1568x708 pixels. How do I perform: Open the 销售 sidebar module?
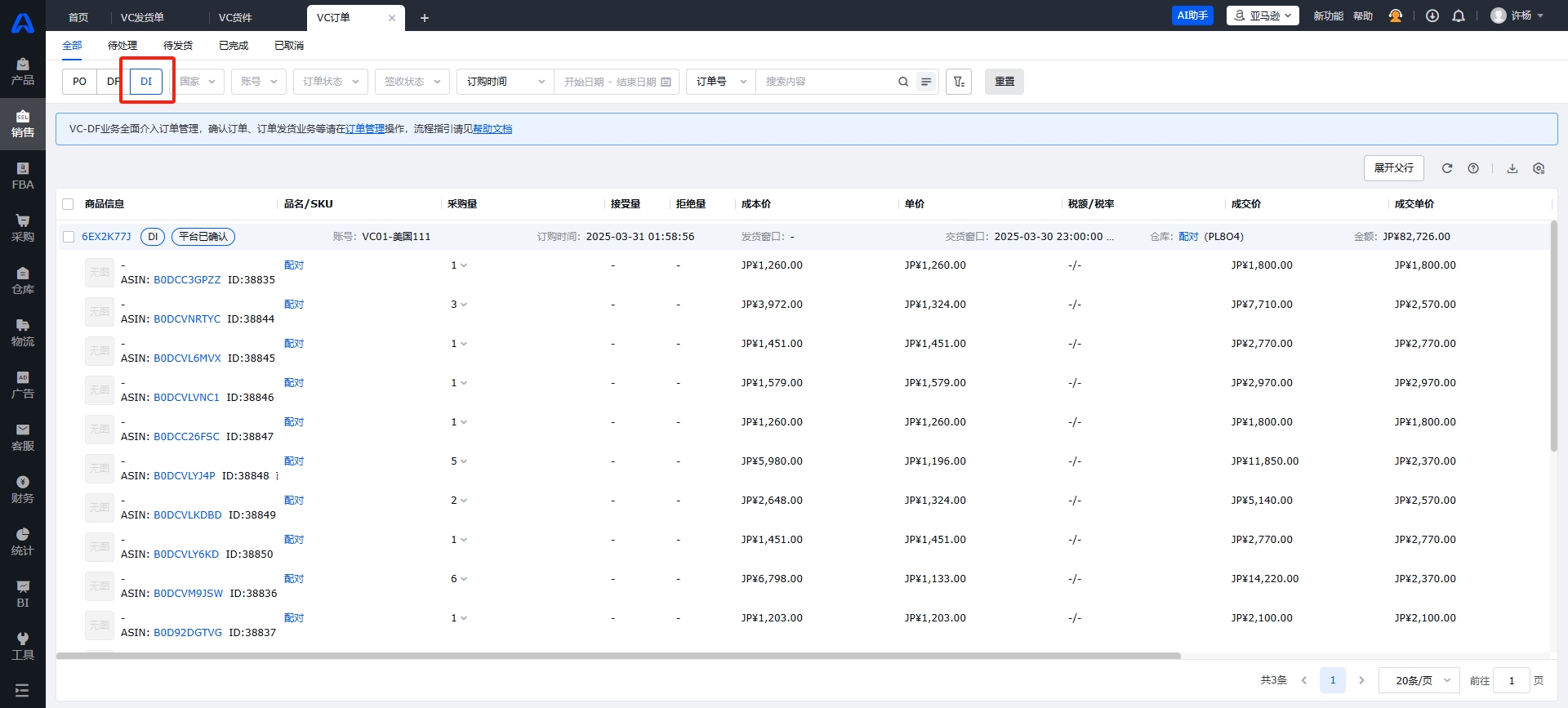(x=23, y=123)
